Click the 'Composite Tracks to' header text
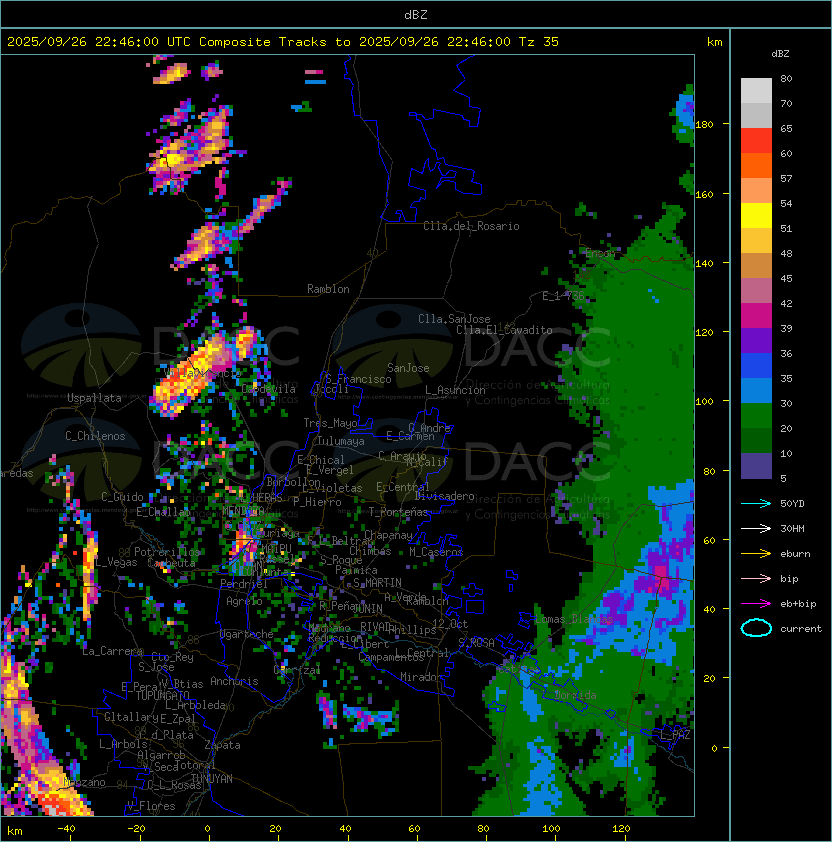This screenshot has height=842, width=832. (x=274, y=42)
